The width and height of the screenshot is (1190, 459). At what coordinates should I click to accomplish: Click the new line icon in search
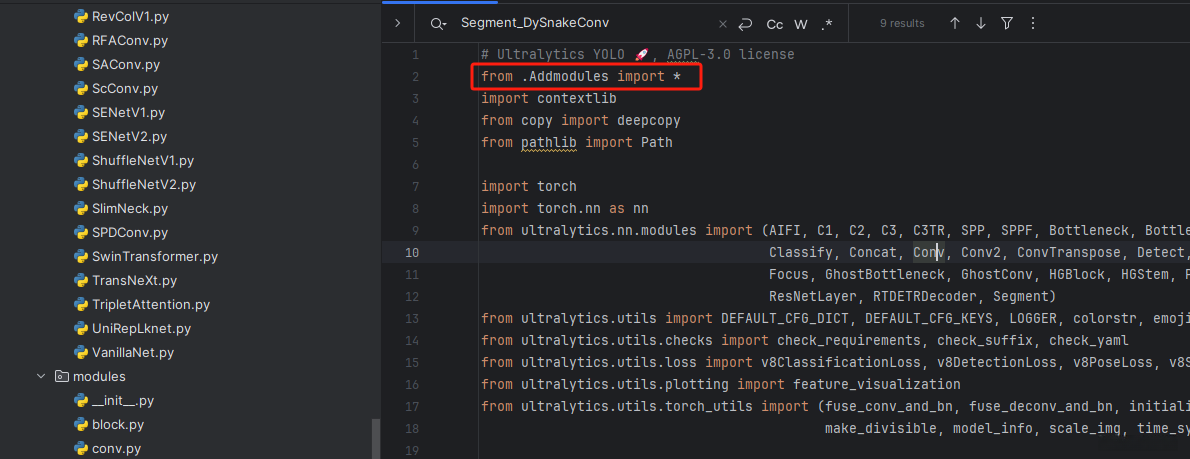(745, 23)
